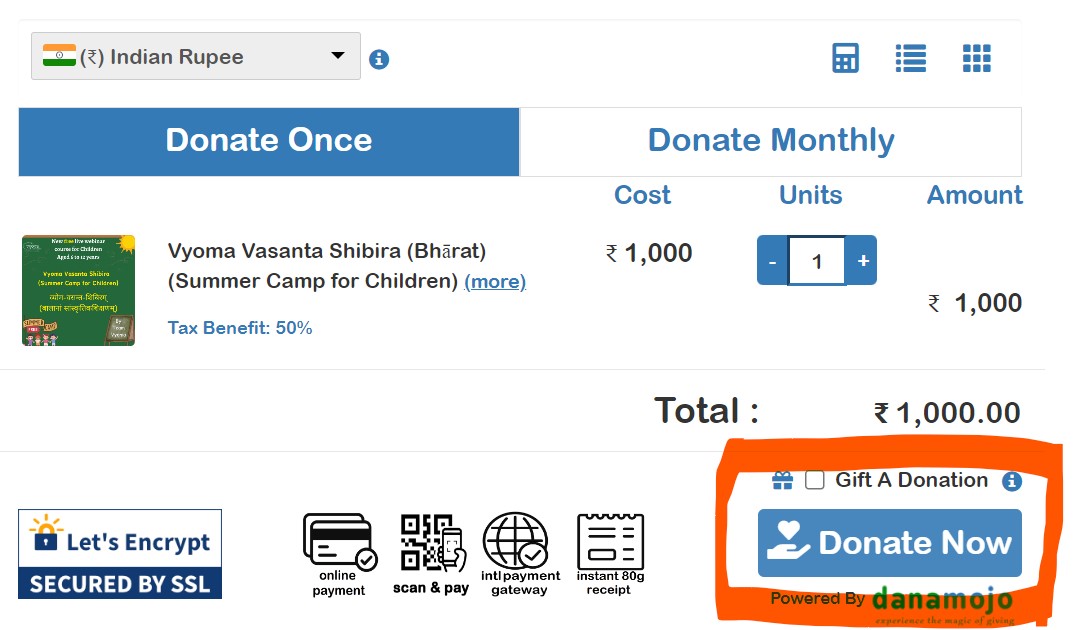Select the Donate Once tab

point(269,141)
